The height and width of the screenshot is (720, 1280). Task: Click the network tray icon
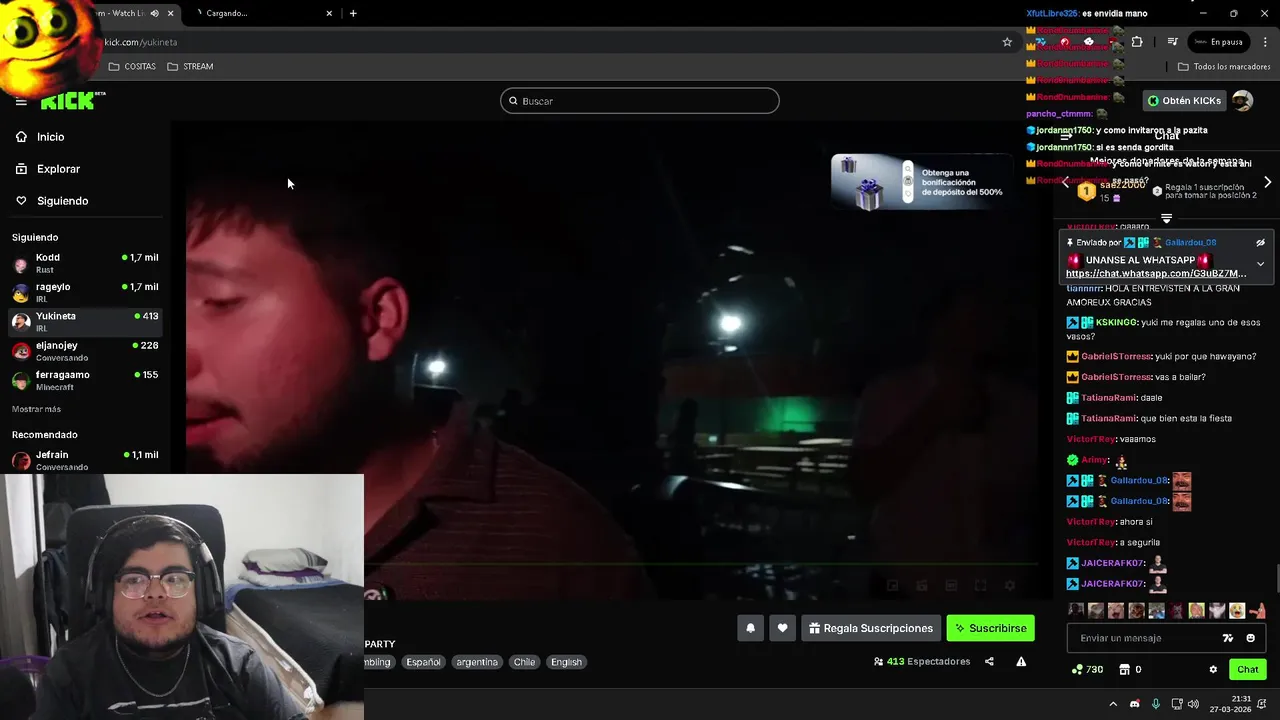1177,704
